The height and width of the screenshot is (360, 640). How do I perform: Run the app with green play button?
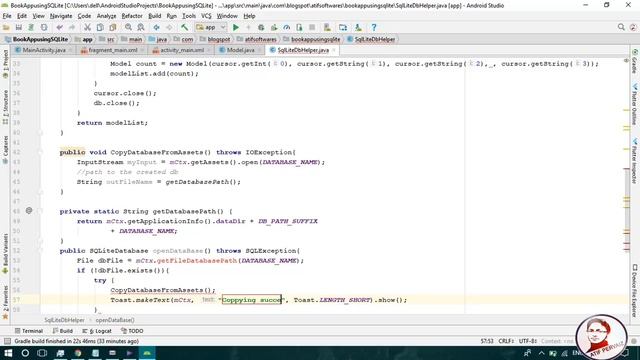(236, 27)
